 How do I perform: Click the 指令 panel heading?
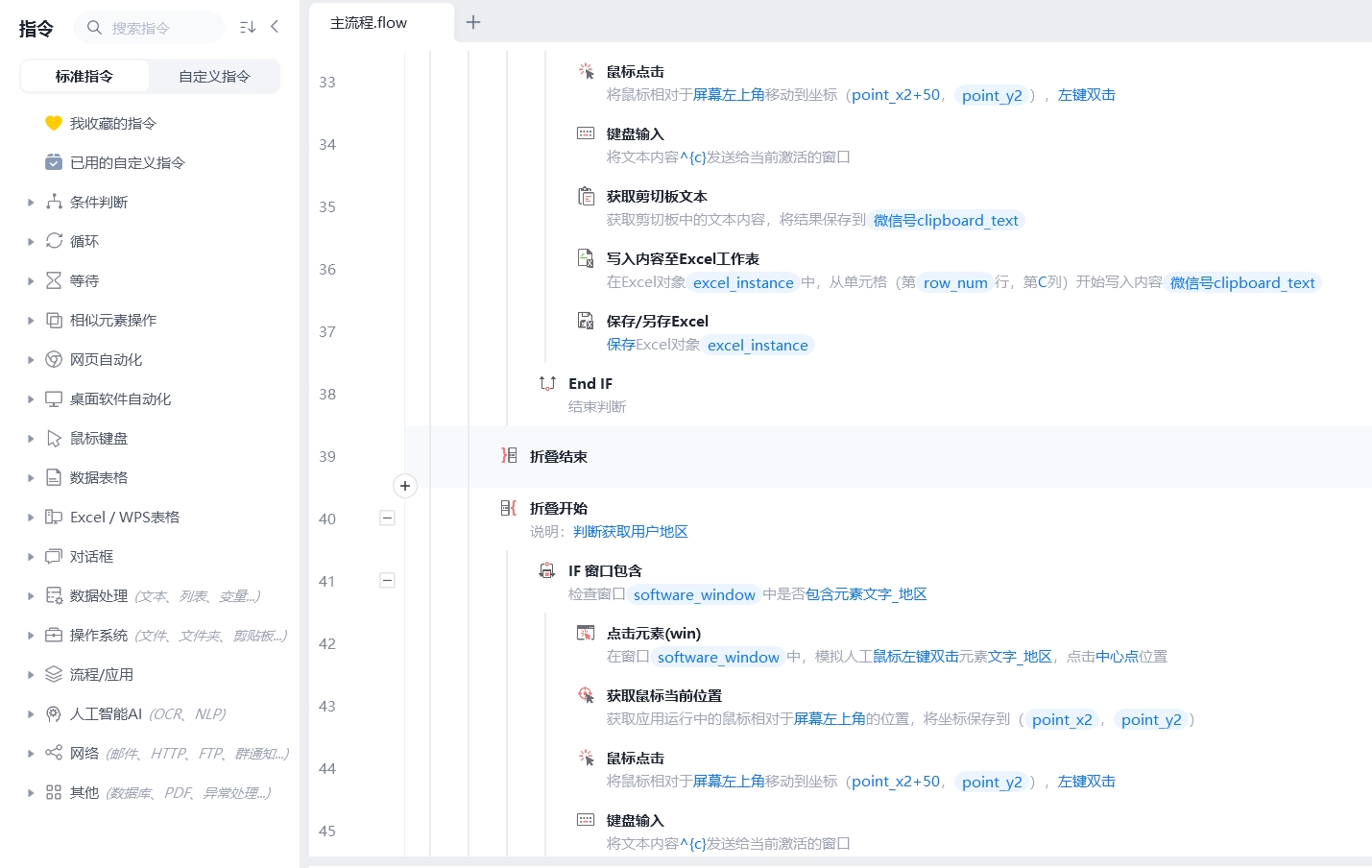click(36, 29)
